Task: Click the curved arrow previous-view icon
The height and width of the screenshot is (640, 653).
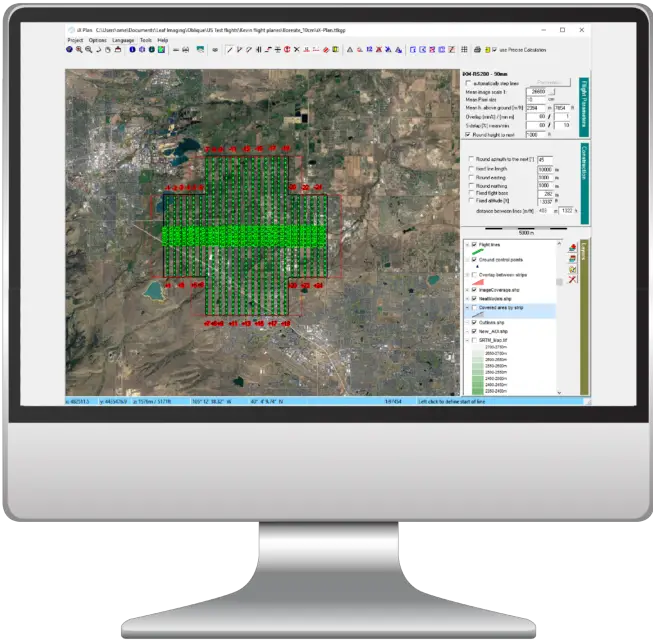Action: coord(99,50)
